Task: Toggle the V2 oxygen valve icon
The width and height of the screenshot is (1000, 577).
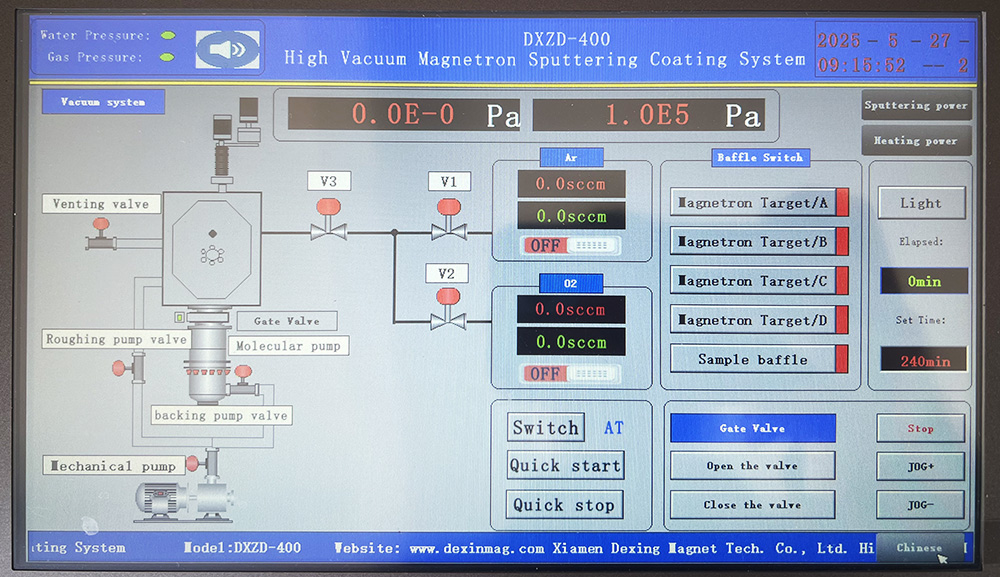Action: 448,309
